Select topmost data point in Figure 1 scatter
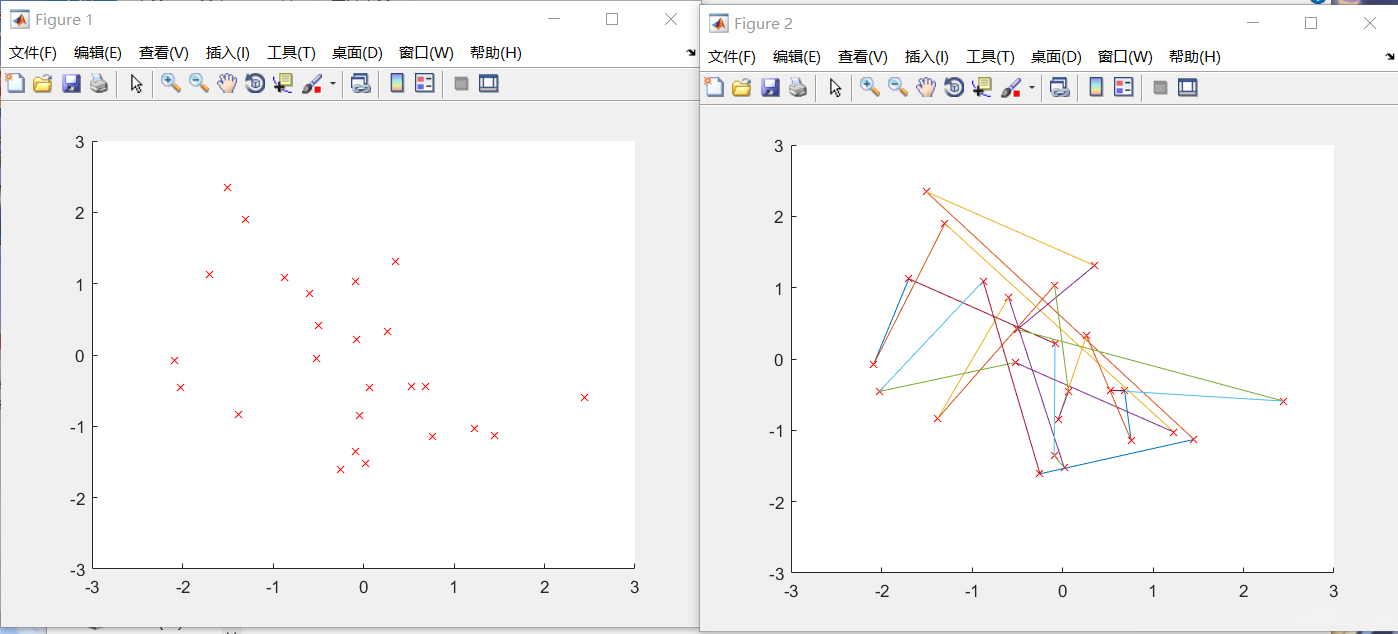Screen dimensions: 1398x634 (x=227, y=187)
